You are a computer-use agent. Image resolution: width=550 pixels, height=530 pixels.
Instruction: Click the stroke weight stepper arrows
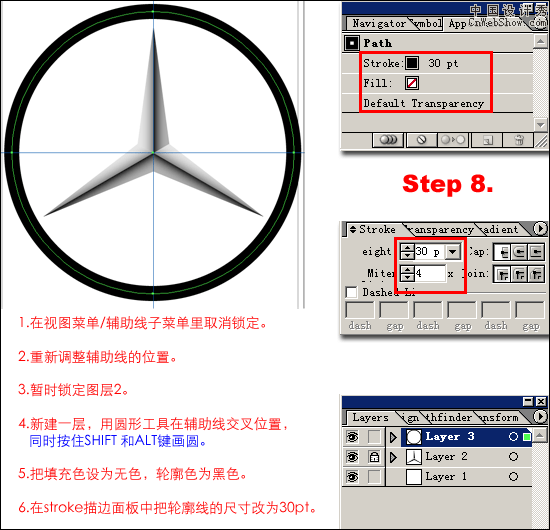(407, 251)
